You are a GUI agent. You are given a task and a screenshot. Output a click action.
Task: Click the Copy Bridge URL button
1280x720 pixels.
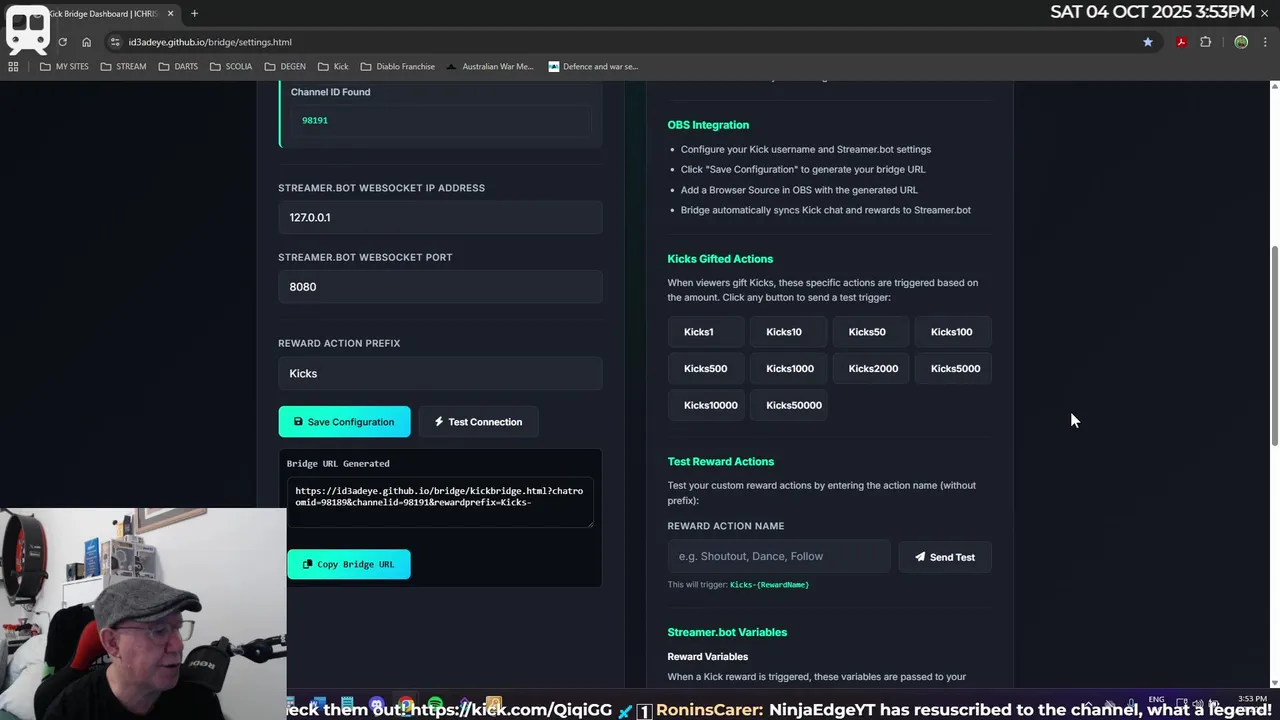(348, 564)
